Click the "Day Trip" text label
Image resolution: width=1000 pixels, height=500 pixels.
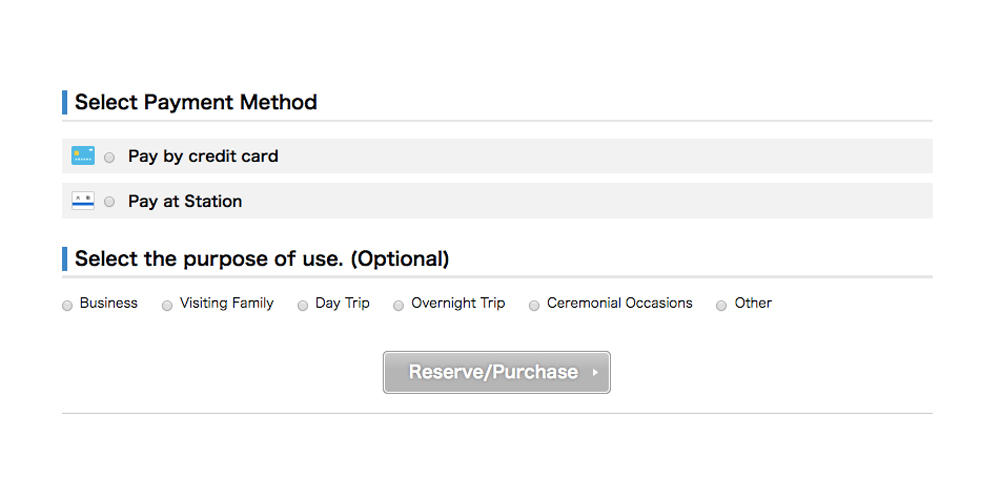[x=342, y=304]
